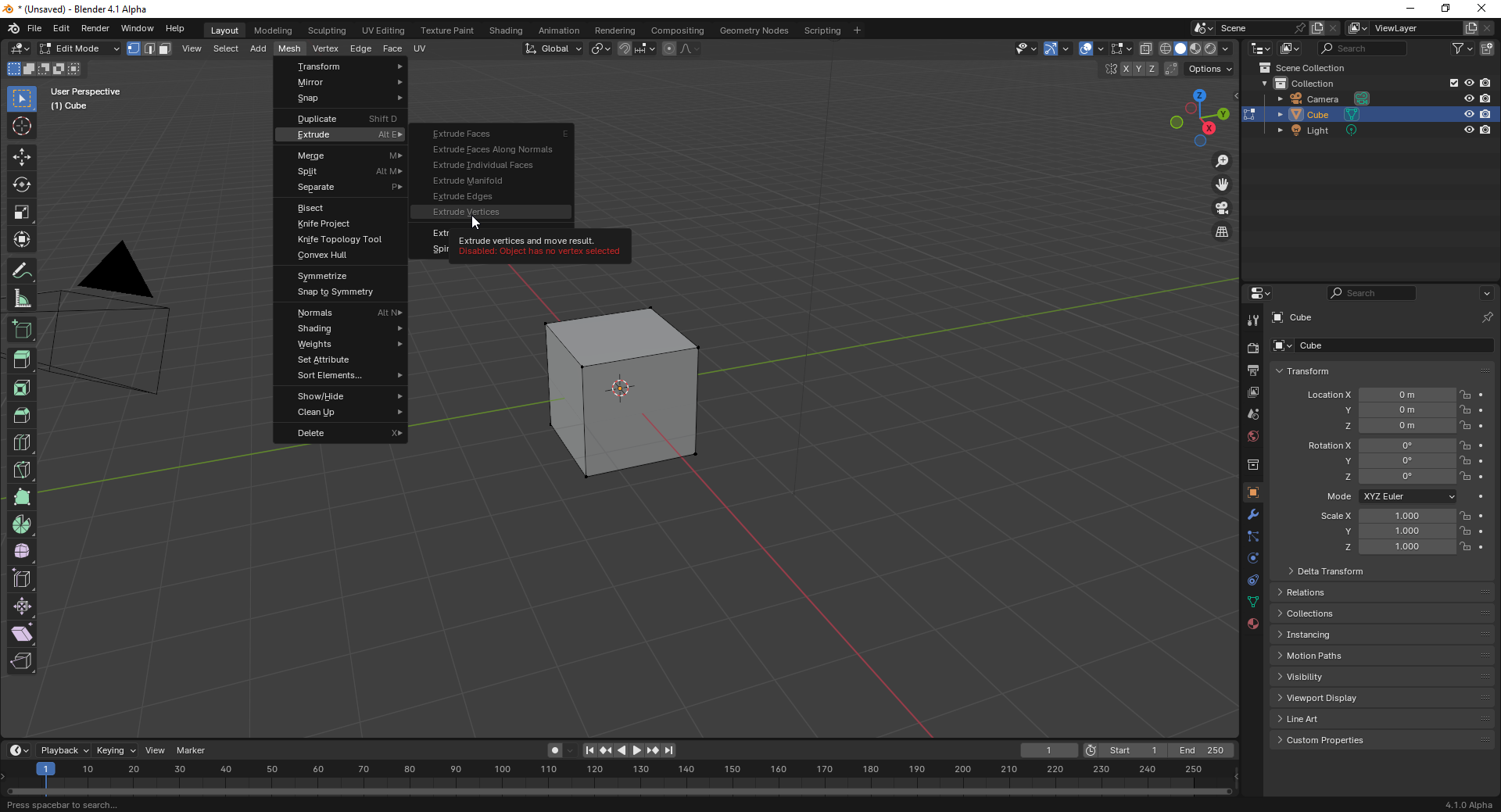This screenshot has width=1501, height=812.
Task: Click the outliner Search field
Action: click(x=1362, y=48)
